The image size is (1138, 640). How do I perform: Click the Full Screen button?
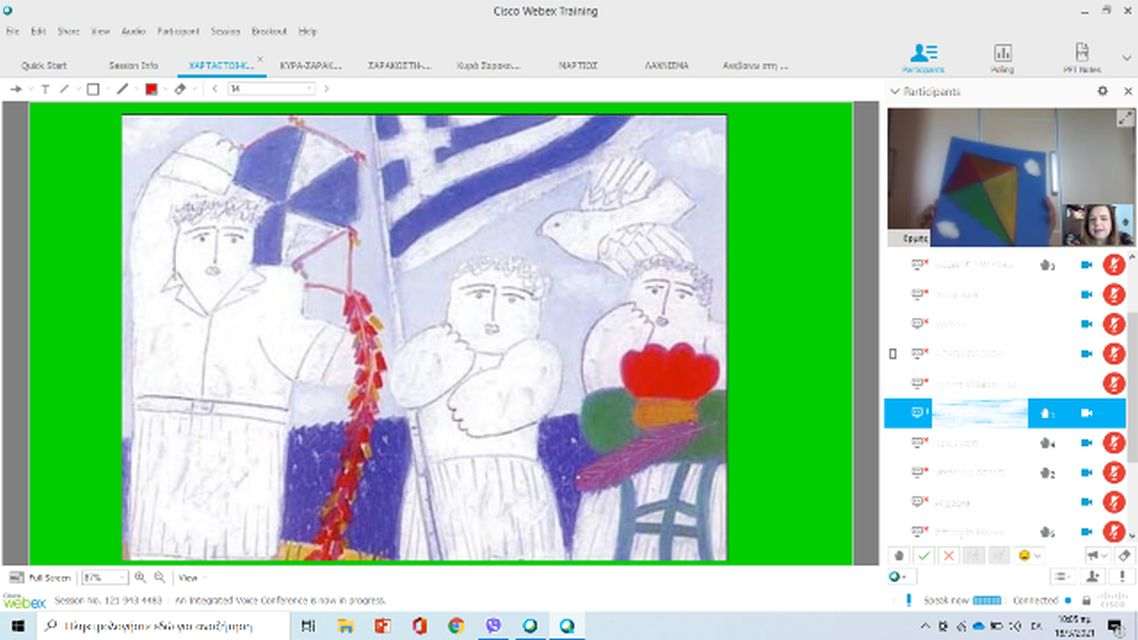[41, 578]
